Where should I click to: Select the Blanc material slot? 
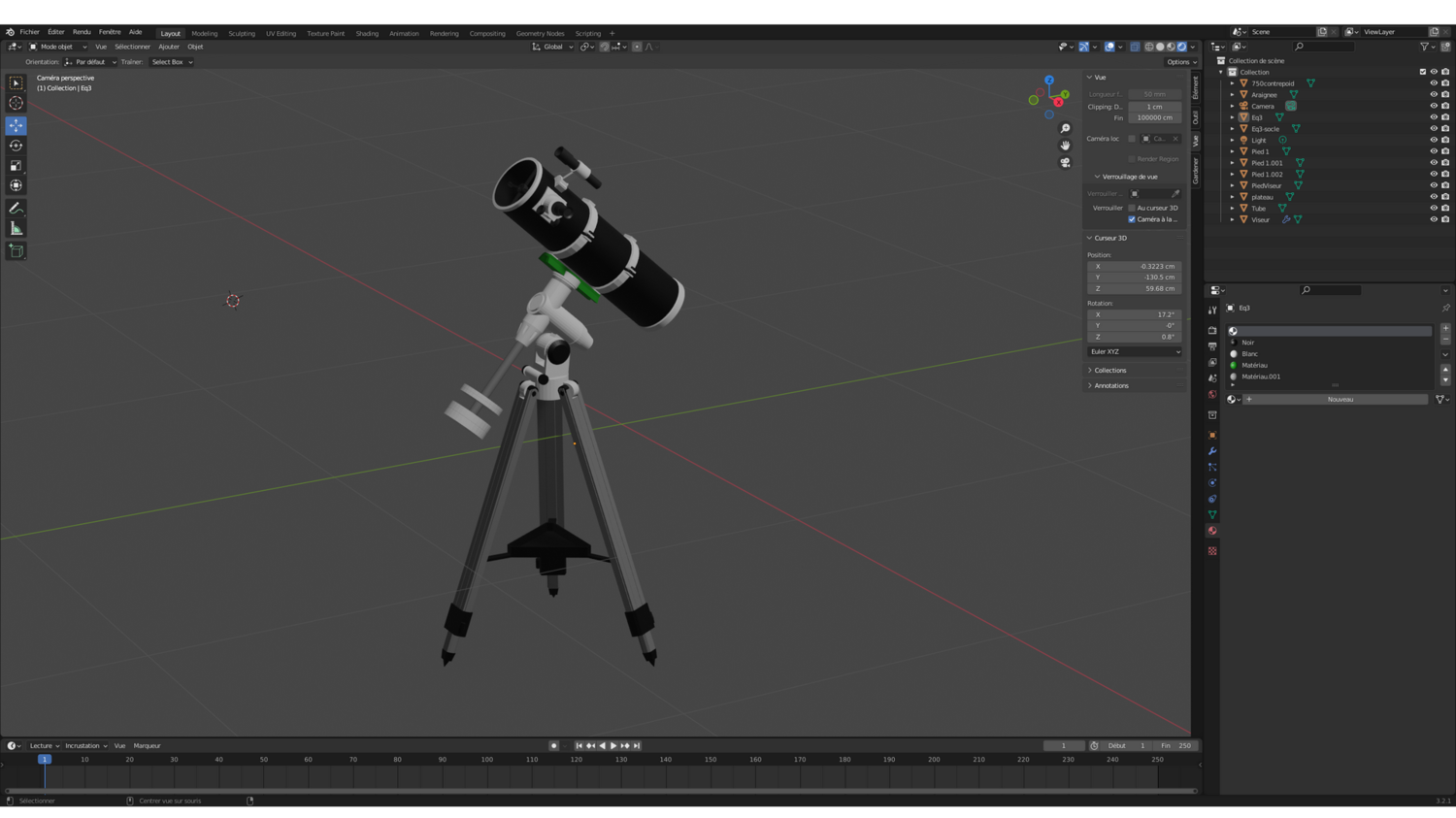(1331, 354)
